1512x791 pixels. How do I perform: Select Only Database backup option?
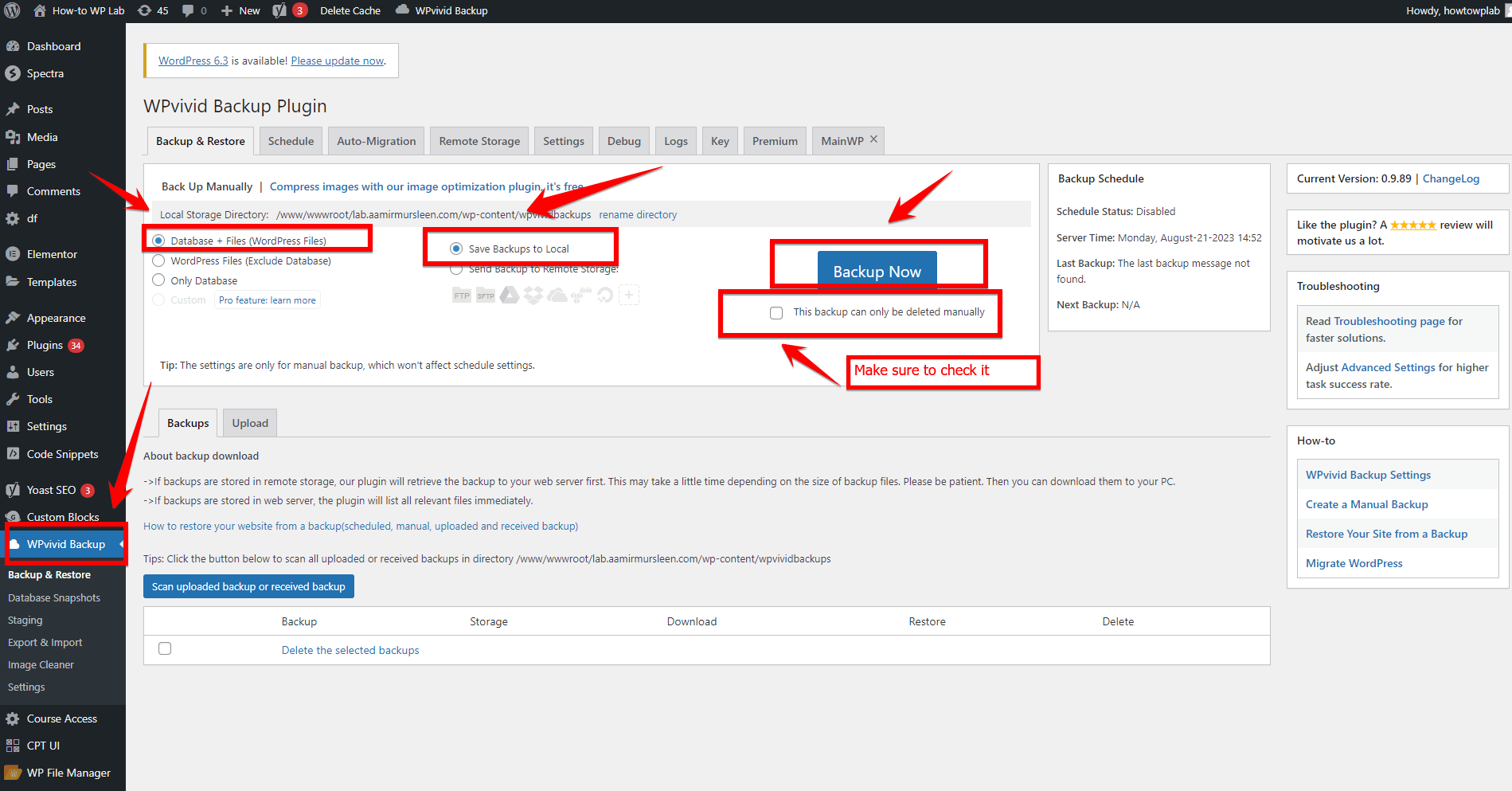pyautogui.click(x=158, y=280)
